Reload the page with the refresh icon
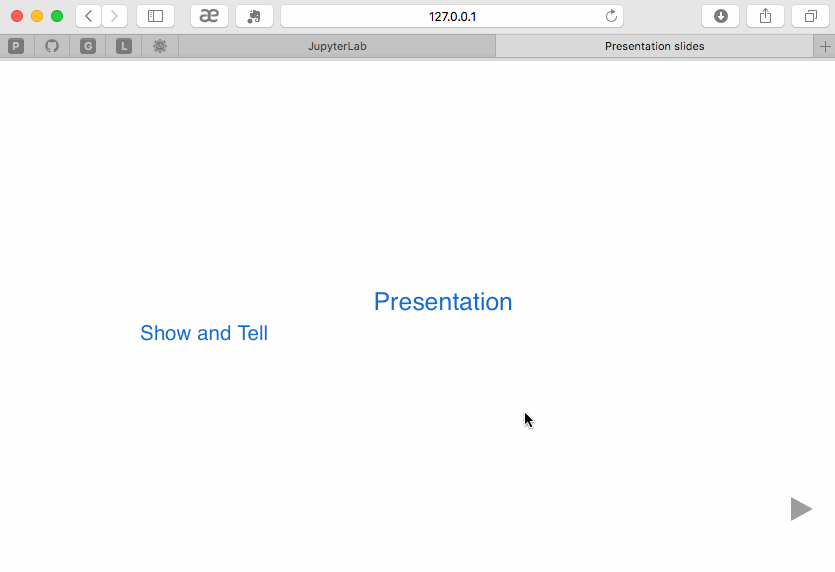Screen dimensions: 835x572 611,16
